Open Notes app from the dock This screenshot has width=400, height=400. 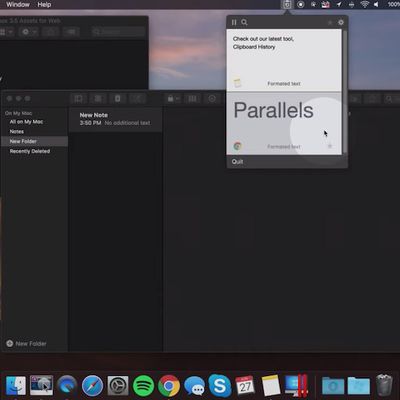270,386
